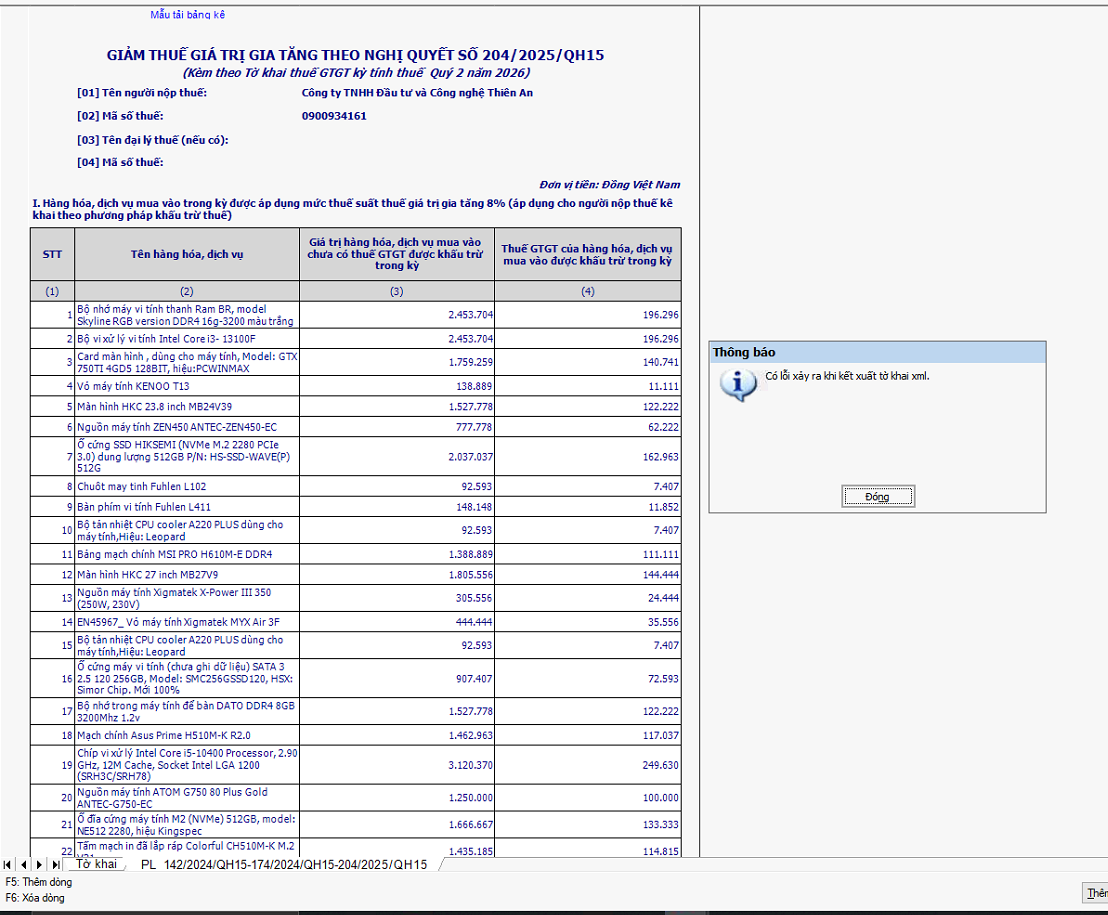Select value cell 3.120.370 for Intel Core i5-10400
The height and width of the screenshot is (915, 1108).
(x=397, y=765)
